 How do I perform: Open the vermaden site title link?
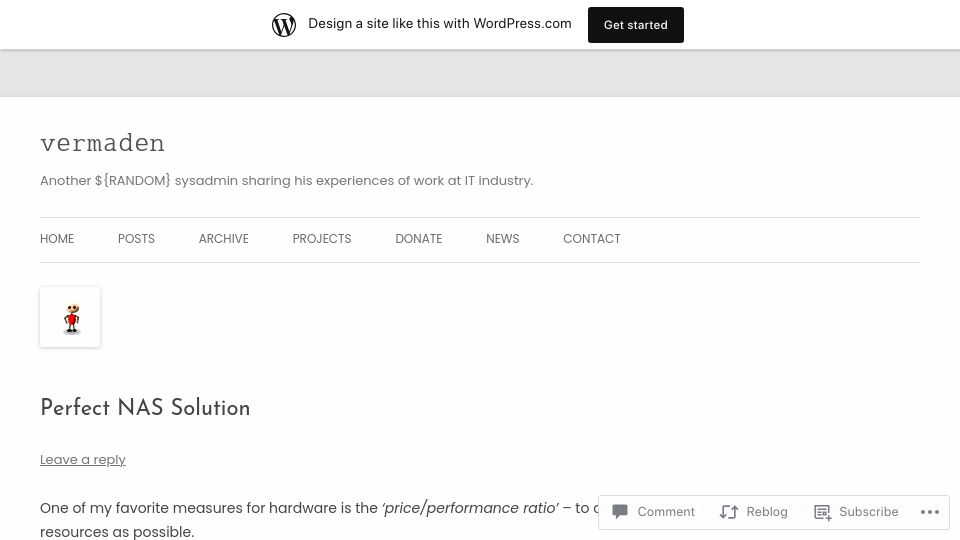pyautogui.click(x=102, y=143)
